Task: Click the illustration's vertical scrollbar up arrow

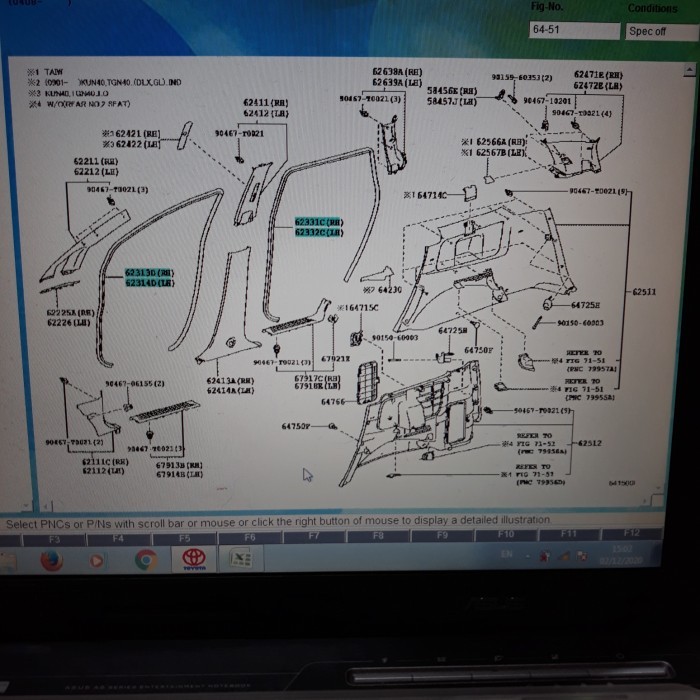Action: [689, 70]
